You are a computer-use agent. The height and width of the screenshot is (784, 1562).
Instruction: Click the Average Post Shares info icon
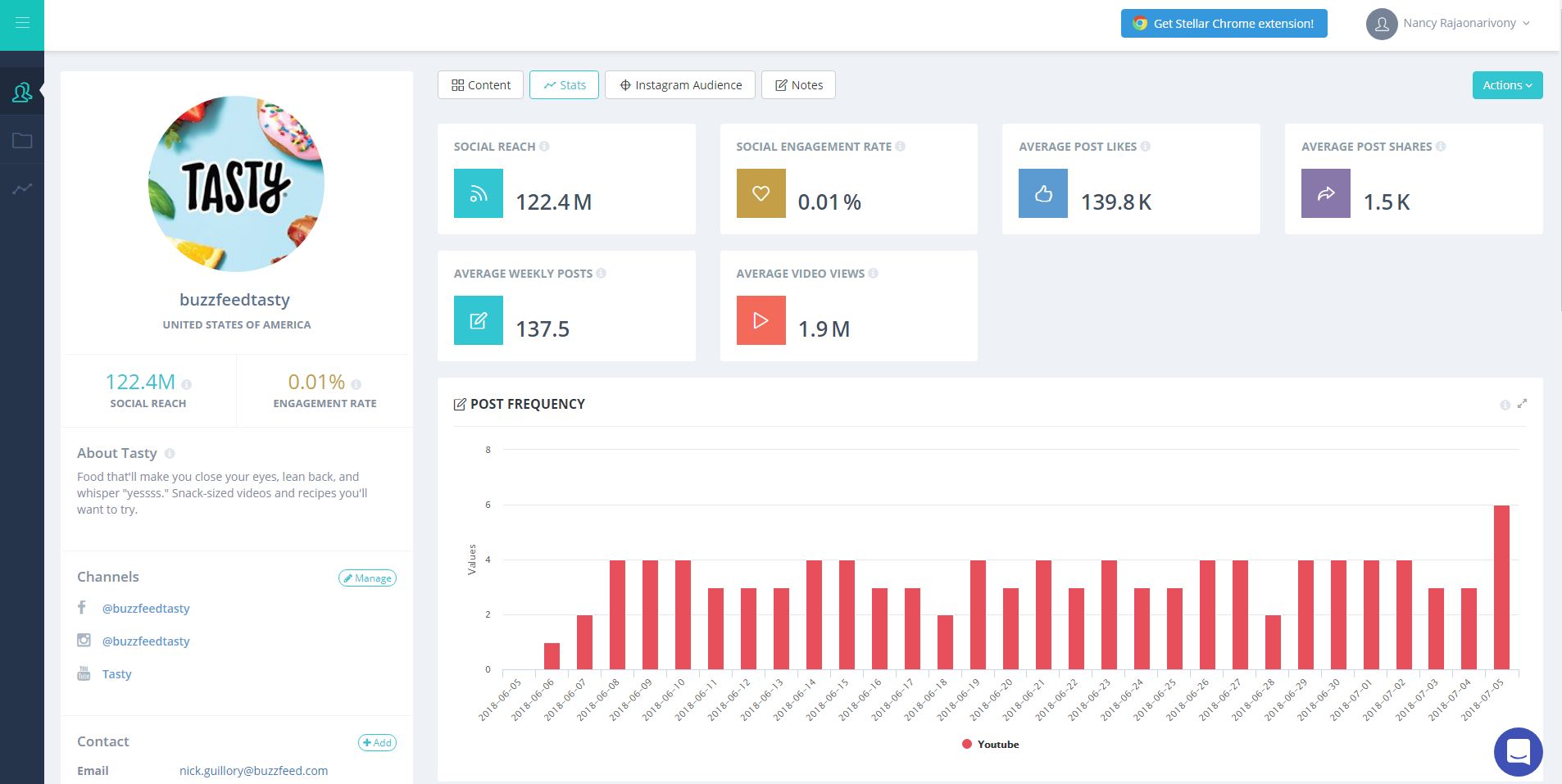pyautogui.click(x=1441, y=147)
